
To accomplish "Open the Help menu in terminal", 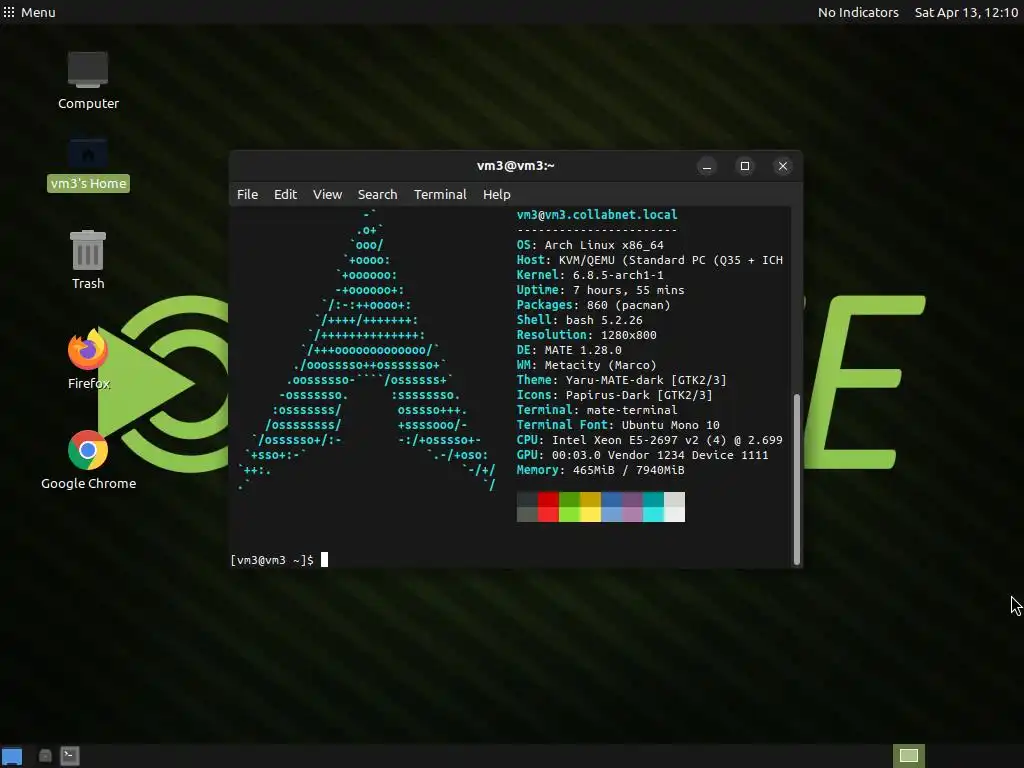I will click(496, 195).
